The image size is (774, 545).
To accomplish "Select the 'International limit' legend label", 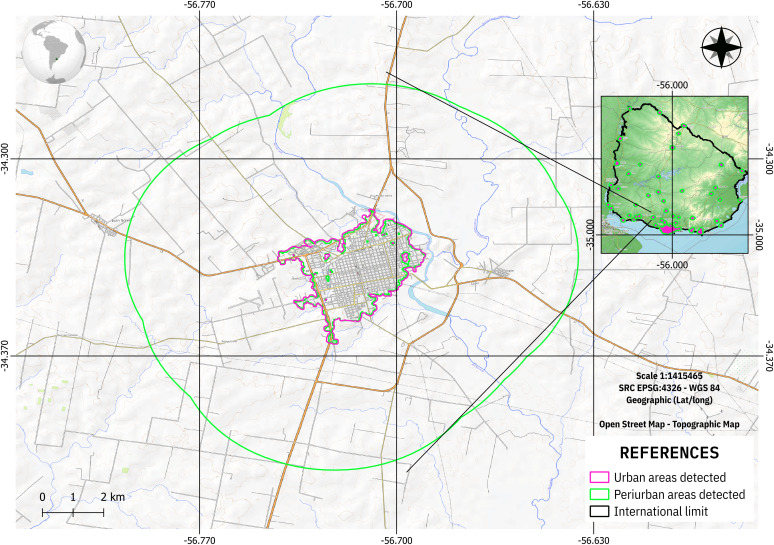I will tap(660, 511).
